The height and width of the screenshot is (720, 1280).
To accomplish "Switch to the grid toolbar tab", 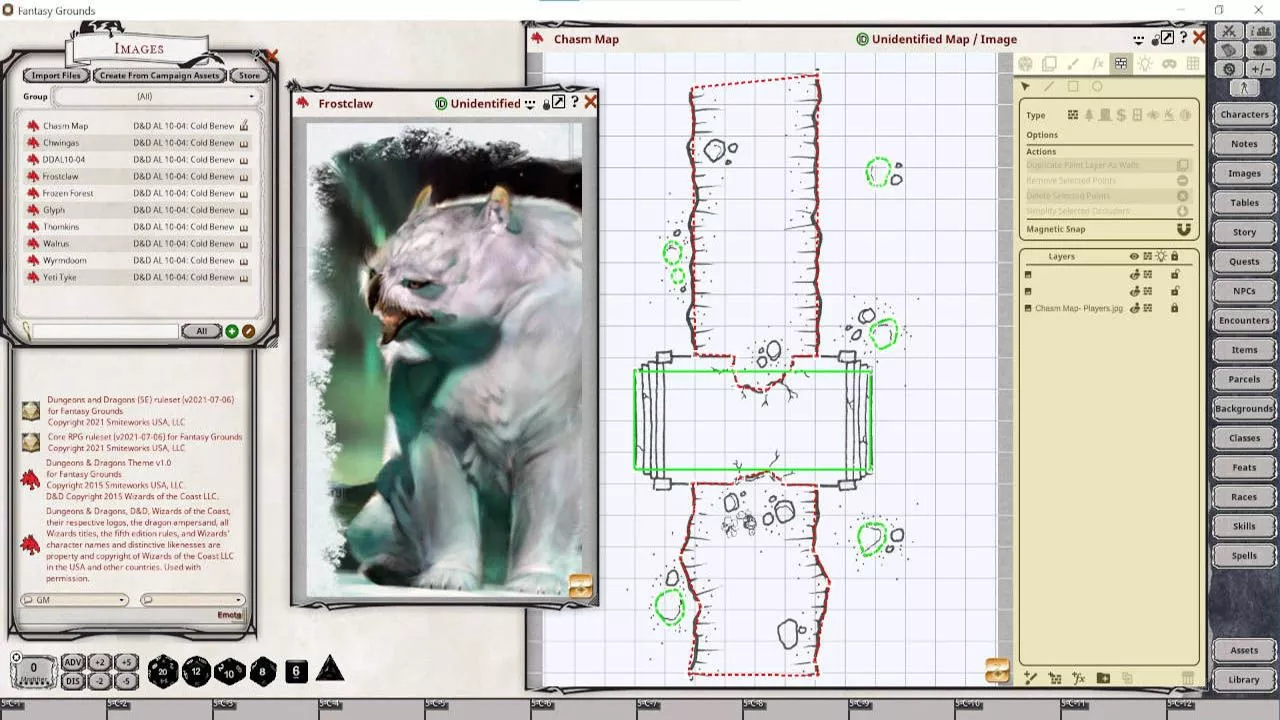I will click(x=1193, y=63).
